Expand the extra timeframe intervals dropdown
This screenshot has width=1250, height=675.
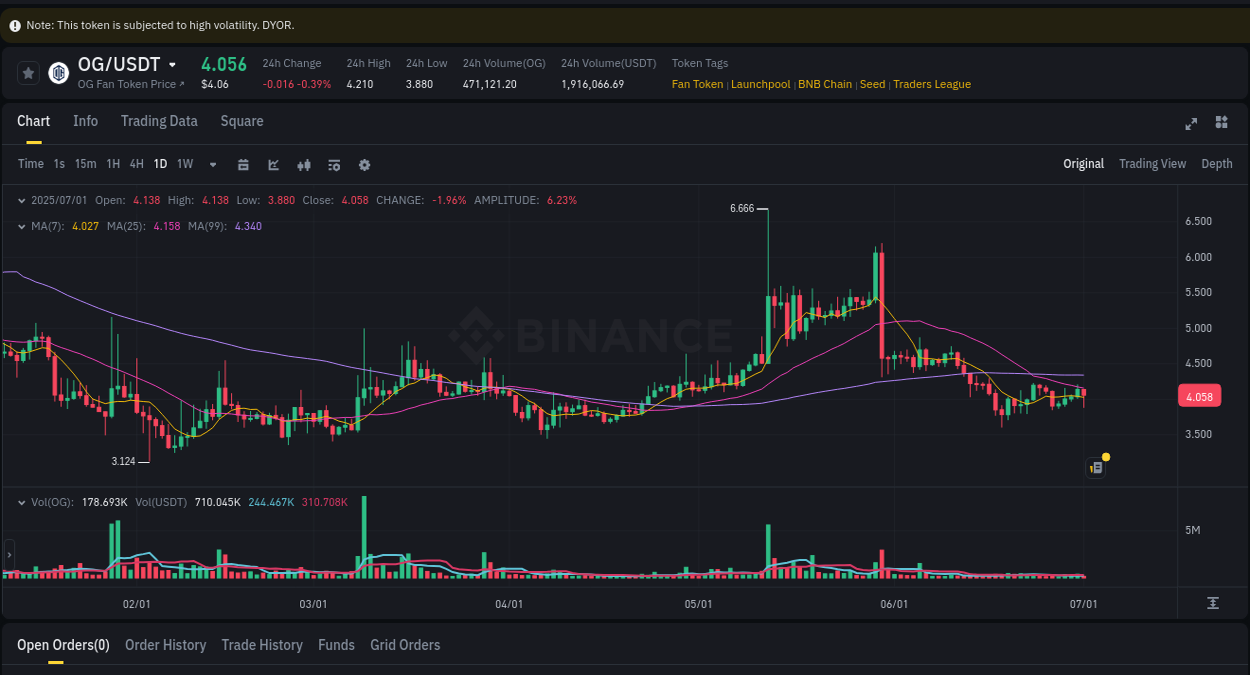click(x=211, y=163)
